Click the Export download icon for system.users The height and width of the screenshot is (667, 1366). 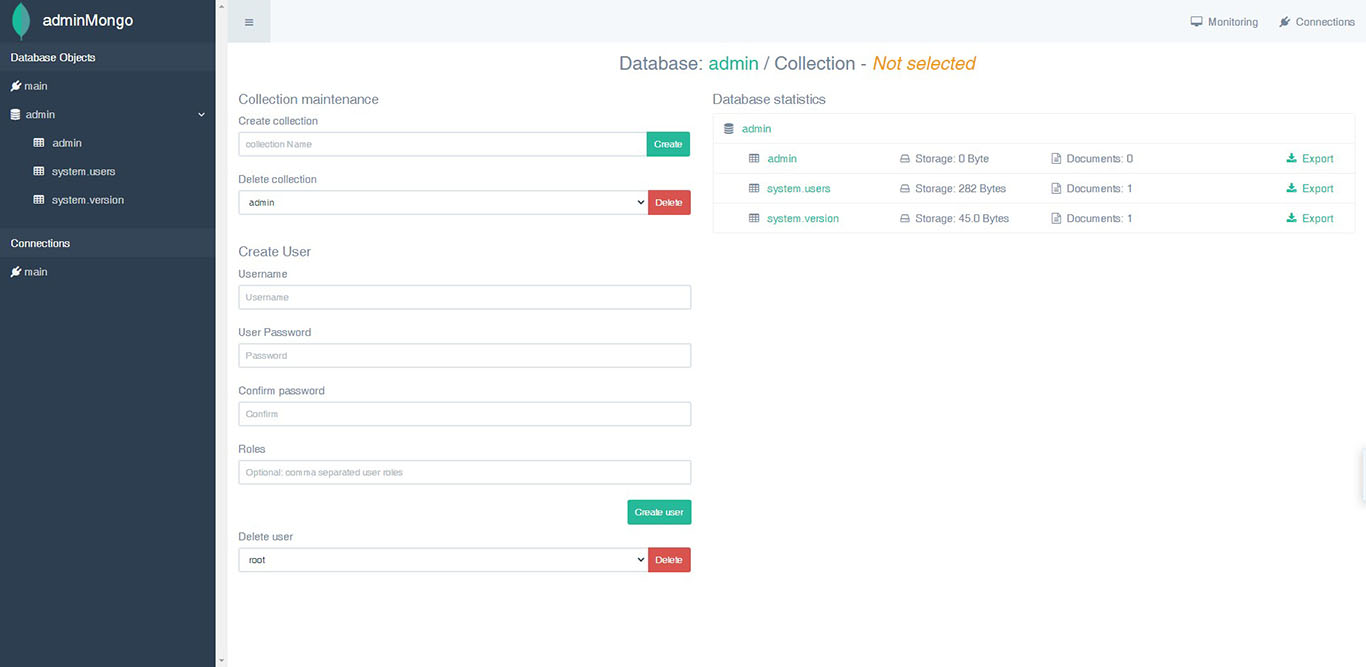(1292, 188)
